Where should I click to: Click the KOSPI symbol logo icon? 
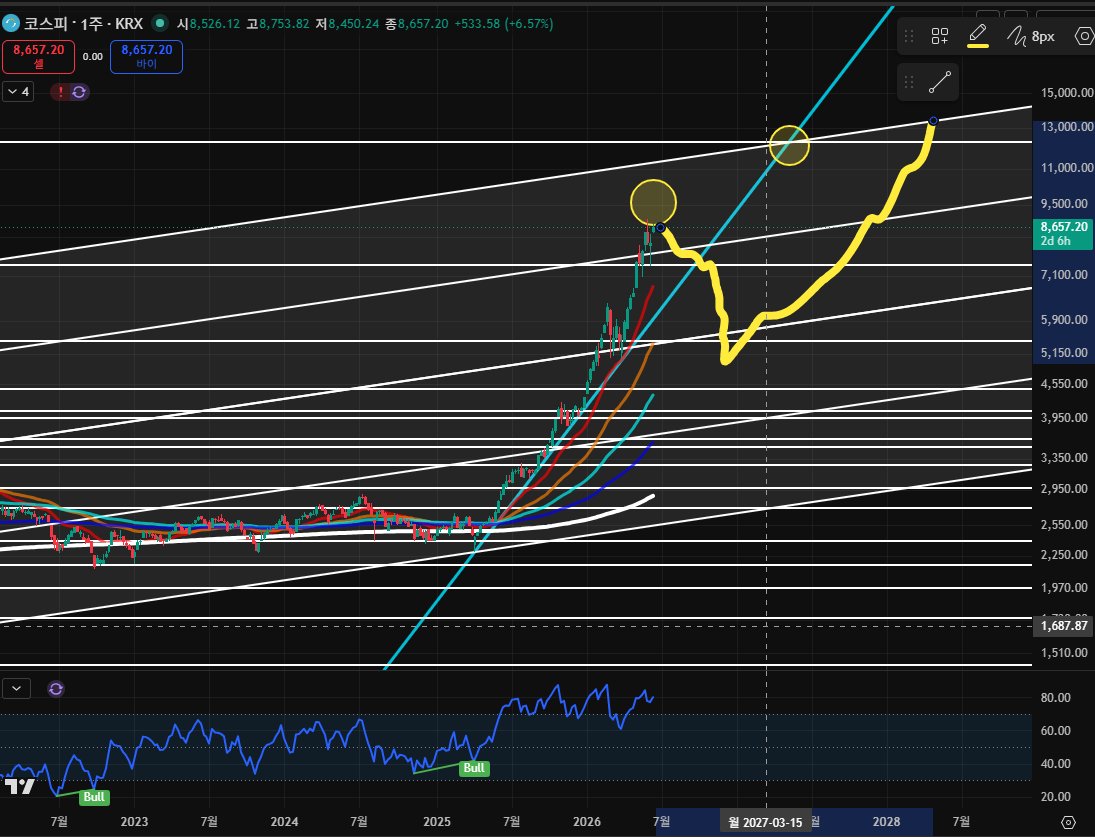tap(11, 24)
